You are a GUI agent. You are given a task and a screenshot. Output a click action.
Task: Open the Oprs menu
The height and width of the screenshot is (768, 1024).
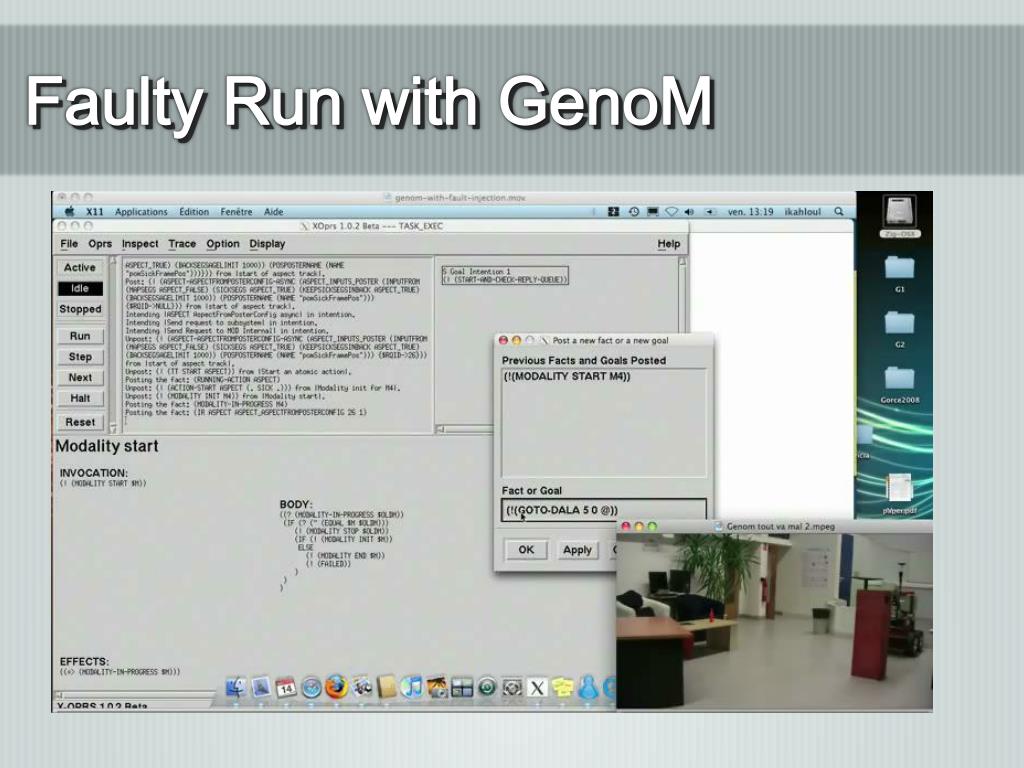coord(100,244)
